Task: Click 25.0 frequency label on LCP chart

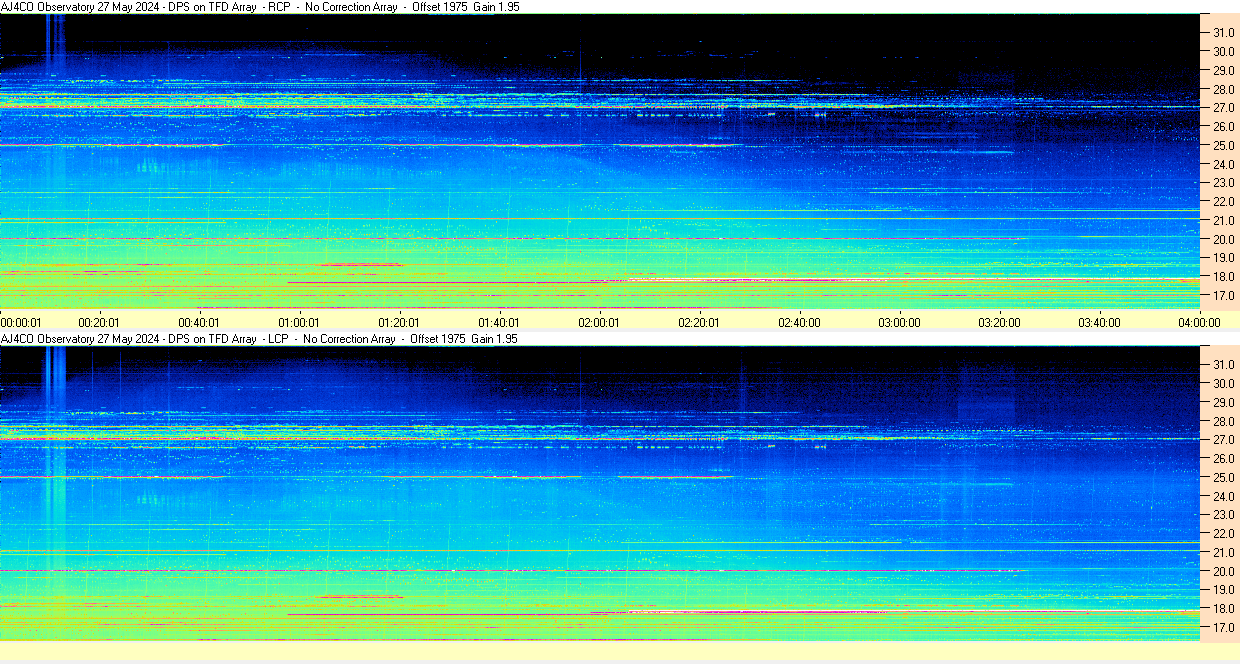Action: (x=1223, y=477)
